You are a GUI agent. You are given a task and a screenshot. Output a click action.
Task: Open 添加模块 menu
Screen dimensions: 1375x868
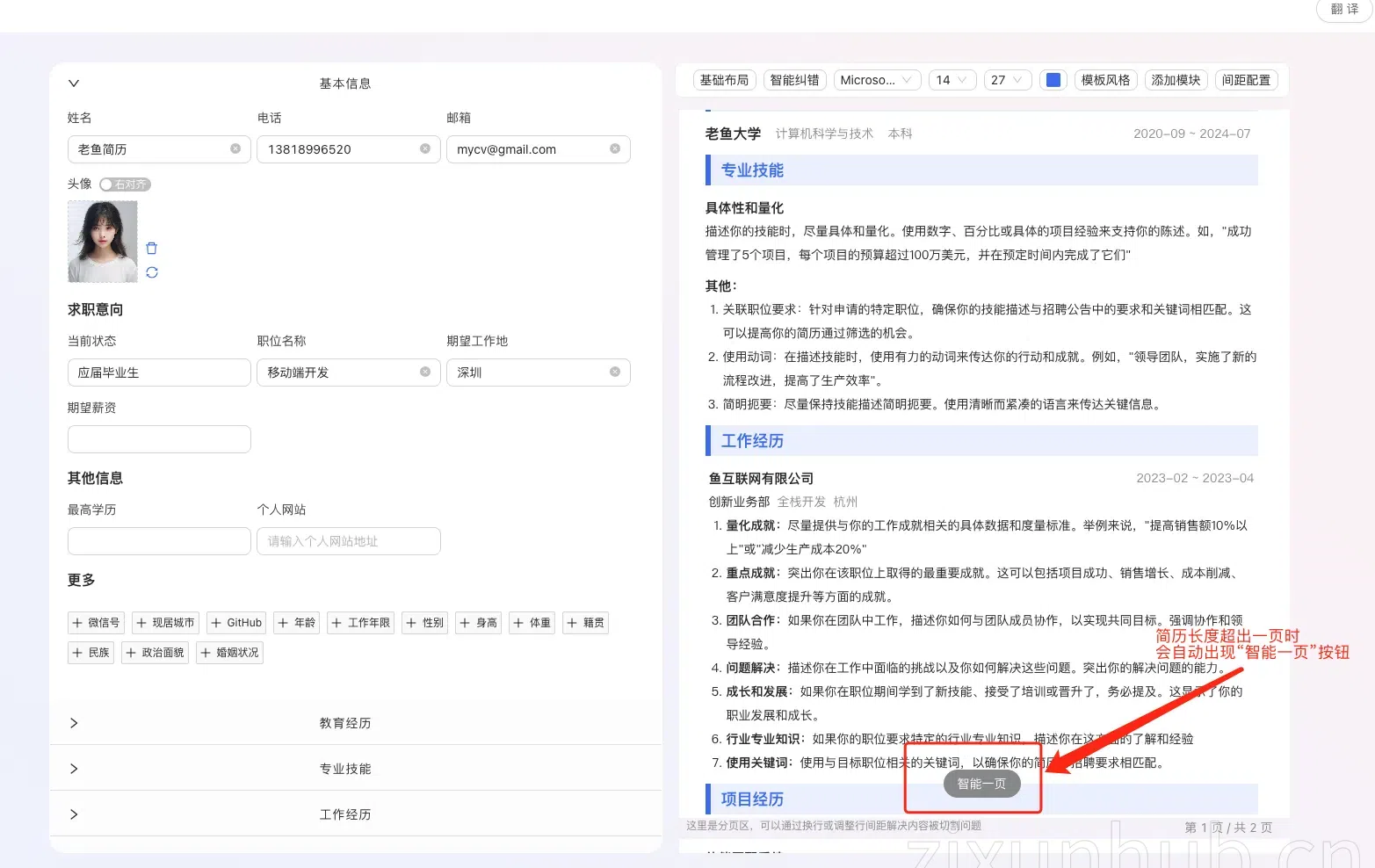pos(1176,80)
